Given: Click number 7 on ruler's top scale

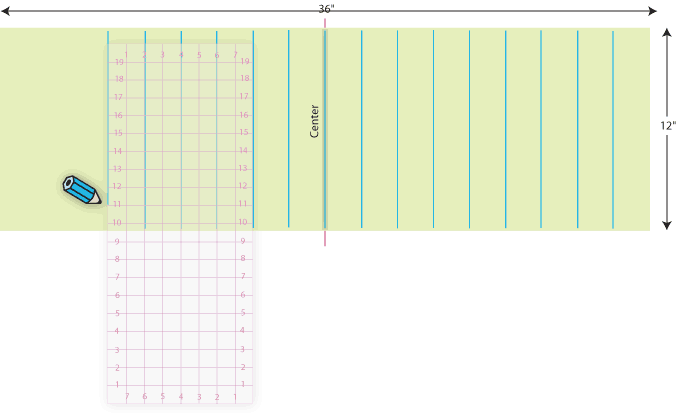Looking at the screenshot, I should [235, 54].
